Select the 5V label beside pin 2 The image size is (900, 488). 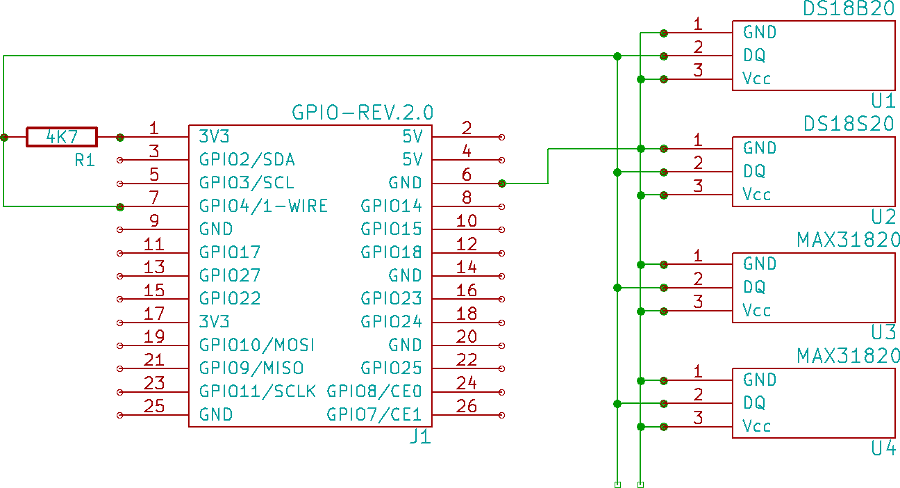click(412, 137)
